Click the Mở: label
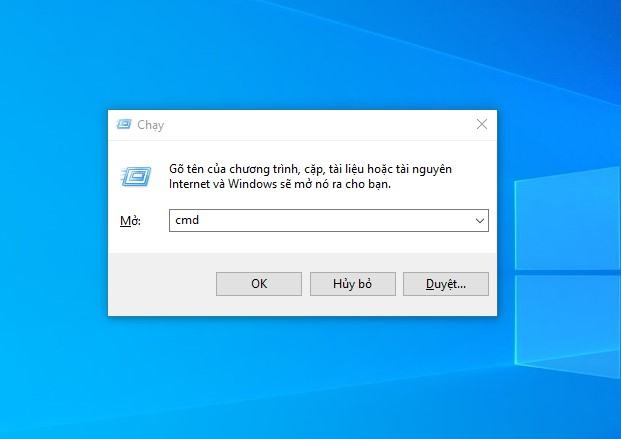 click(130, 221)
